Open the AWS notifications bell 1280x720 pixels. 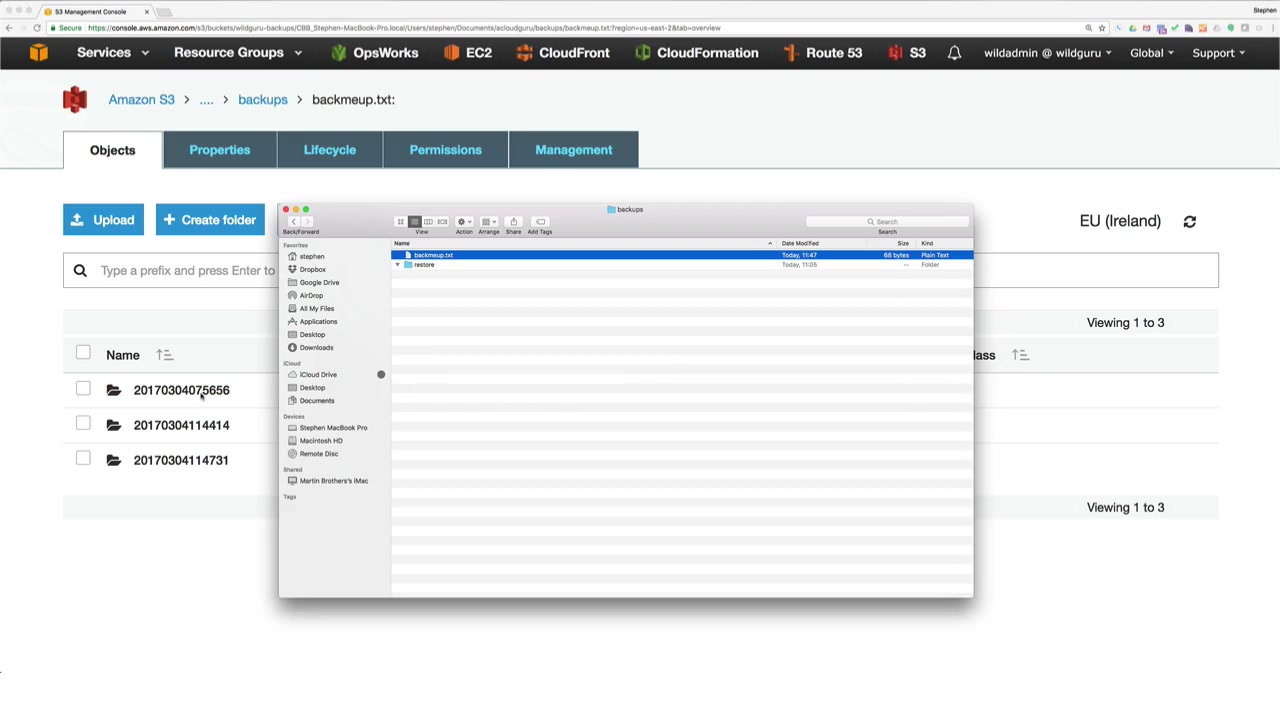click(x=954, y=53)
